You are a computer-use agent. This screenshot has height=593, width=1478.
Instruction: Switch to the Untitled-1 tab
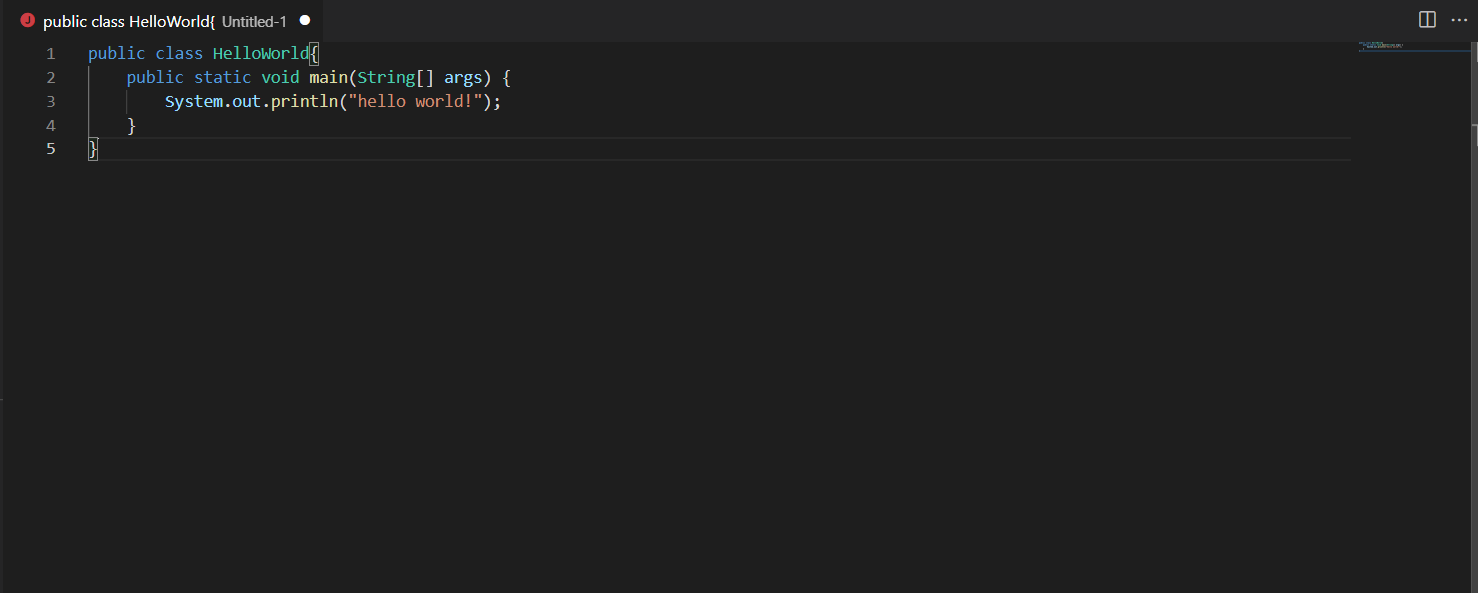click(252, 21)
